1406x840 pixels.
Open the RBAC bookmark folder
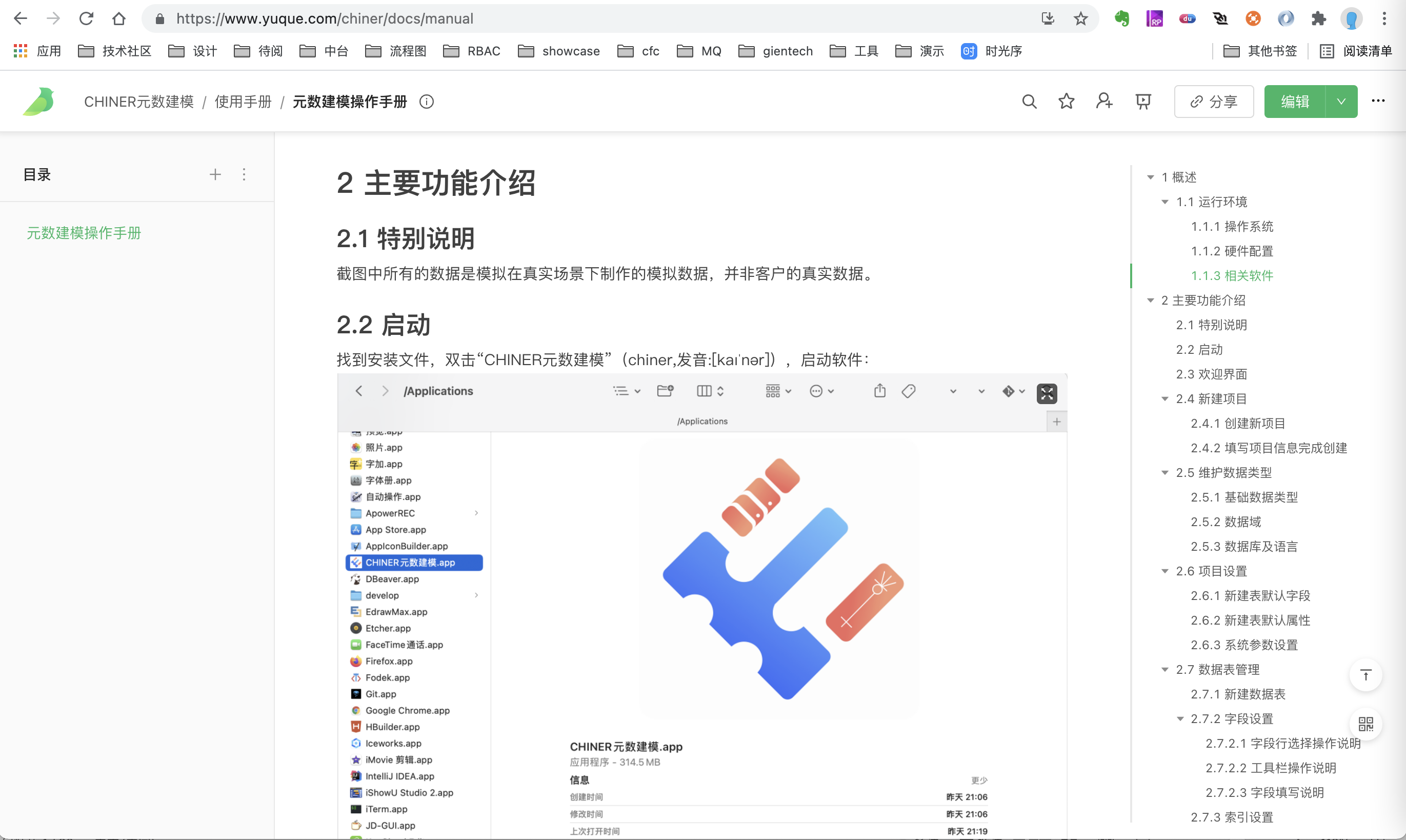(x=472, y=51)
